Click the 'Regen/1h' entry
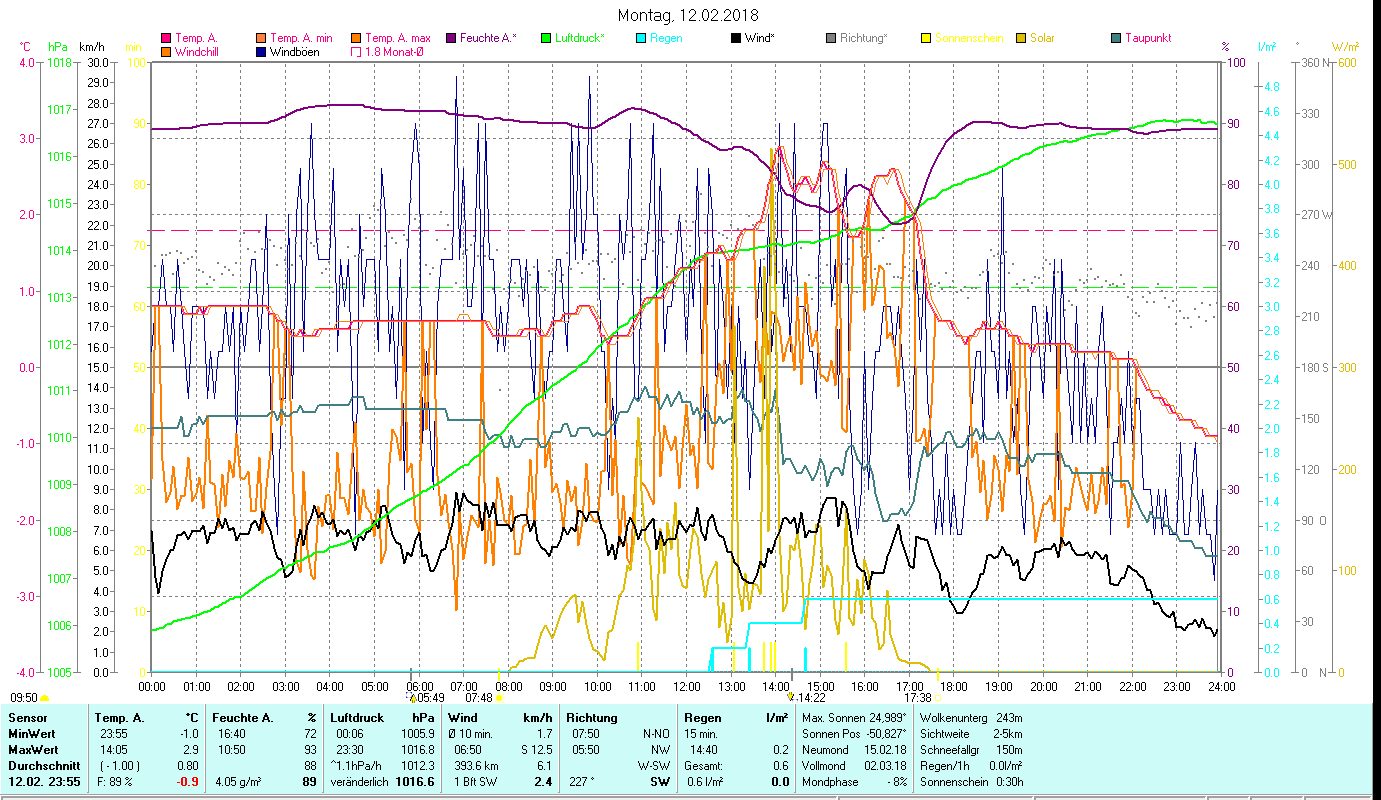The height and width of the screenshot is (800, 1381). pos(971,766)
